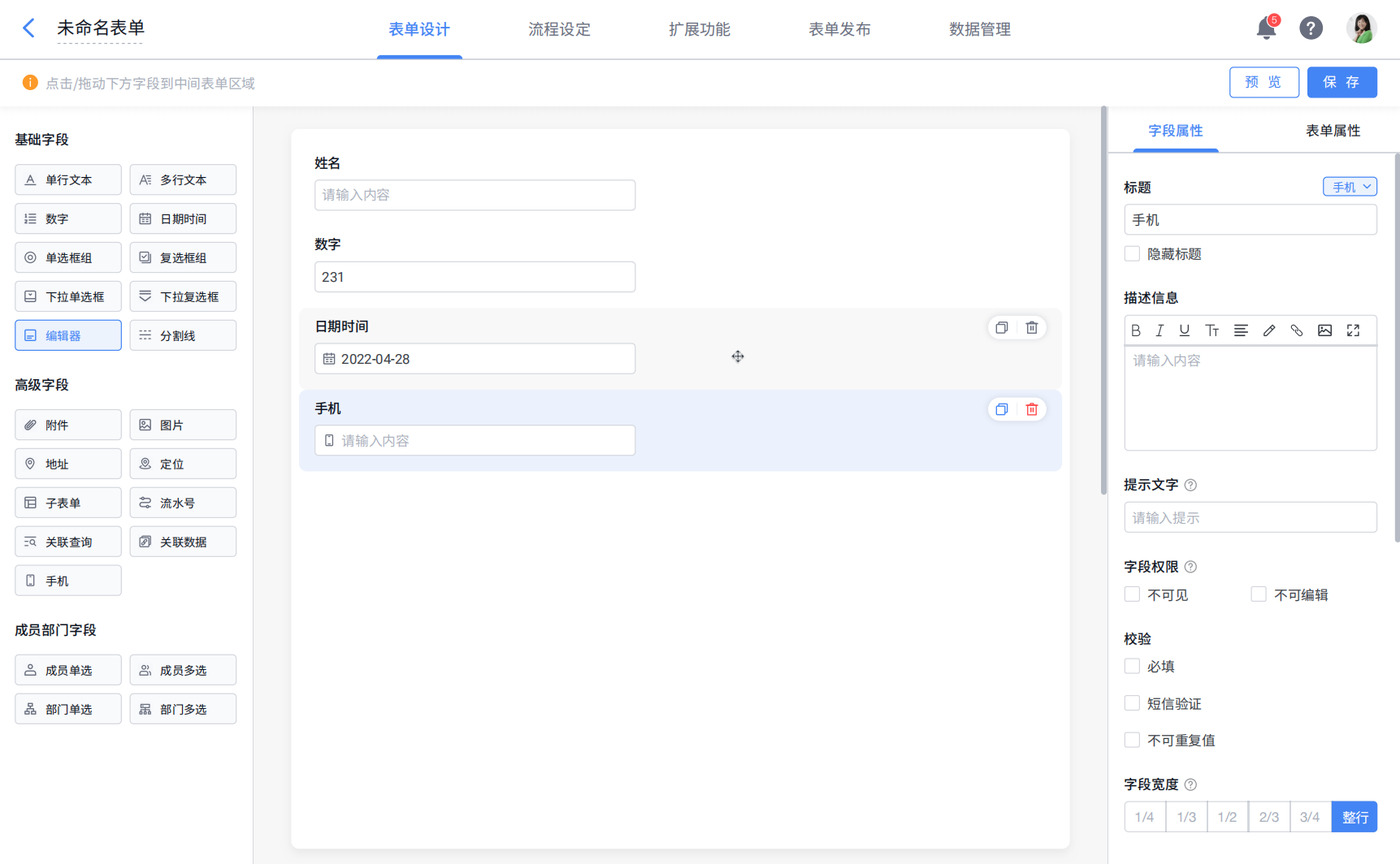
Task: Open the 表单属性 tab
Action: (1333, 131)
